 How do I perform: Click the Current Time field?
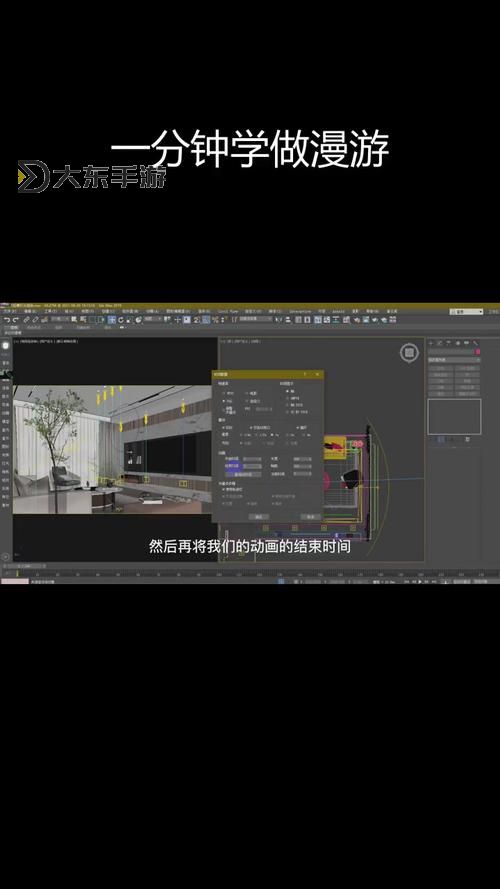click(x=302, y=474)
